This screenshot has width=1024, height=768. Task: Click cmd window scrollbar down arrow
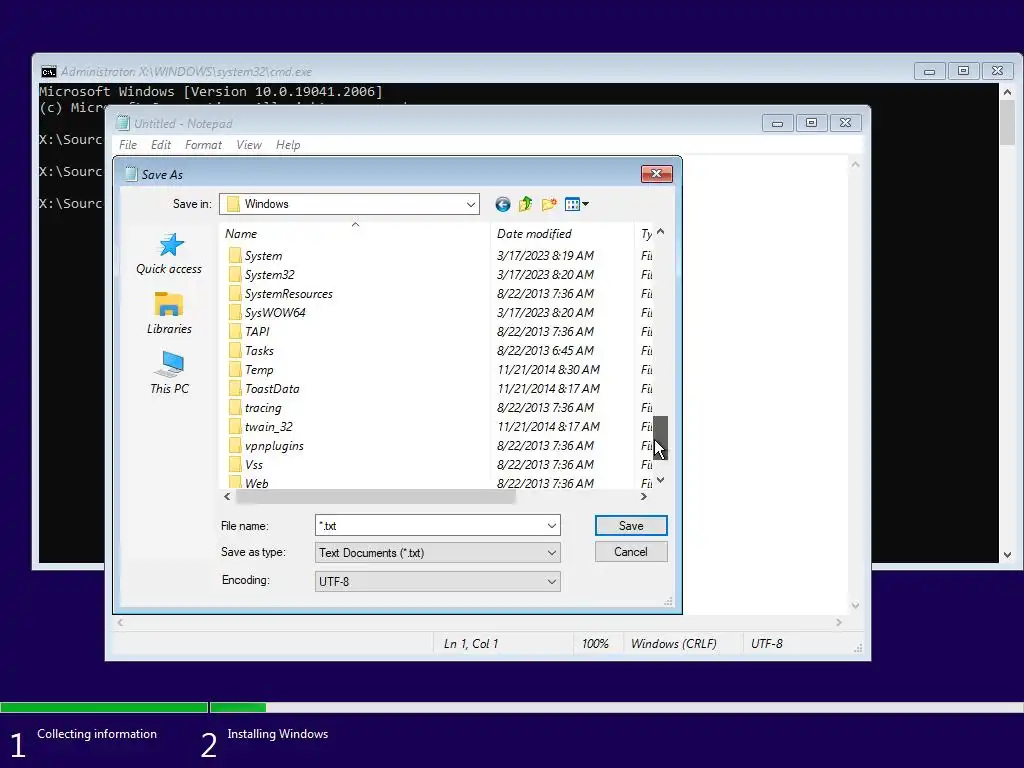coord(1007,554)
